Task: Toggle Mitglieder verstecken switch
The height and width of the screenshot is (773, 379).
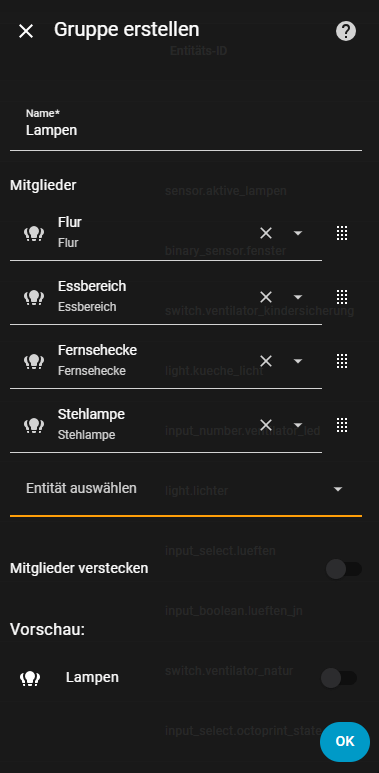Action: point(344,569)
